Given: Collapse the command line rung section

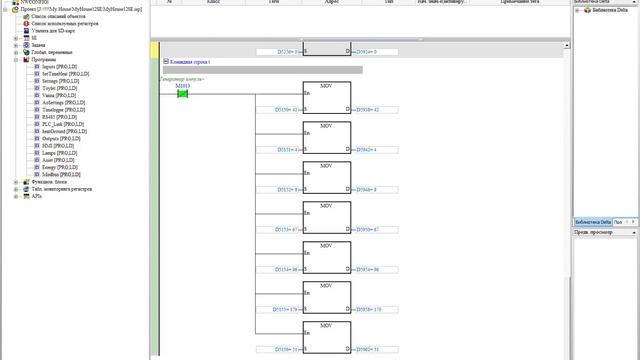Looking at the screenshot, I should coord(166,61).
